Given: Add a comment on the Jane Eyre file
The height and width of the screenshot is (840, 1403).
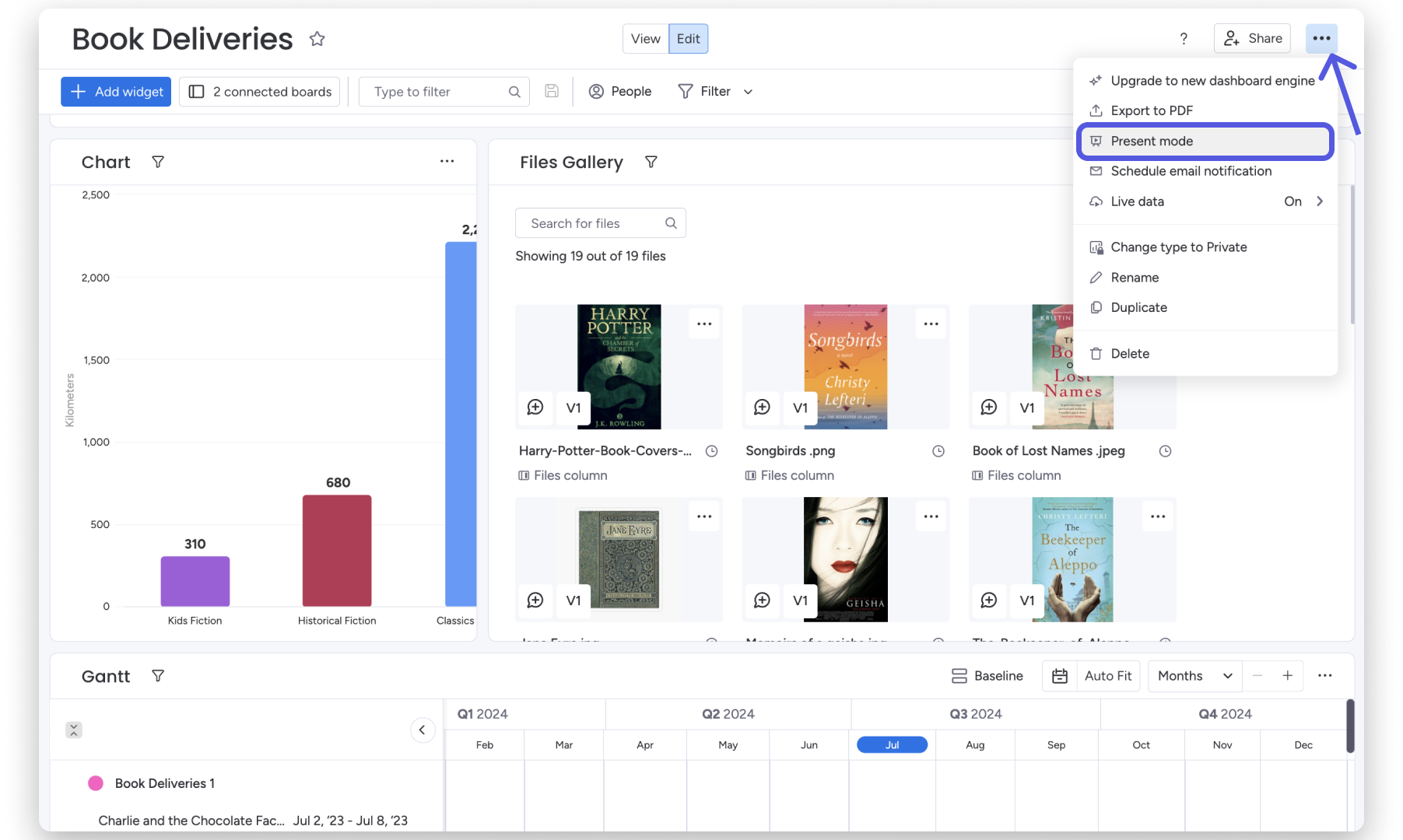Looking at the screenshot, I should [535, 600].
